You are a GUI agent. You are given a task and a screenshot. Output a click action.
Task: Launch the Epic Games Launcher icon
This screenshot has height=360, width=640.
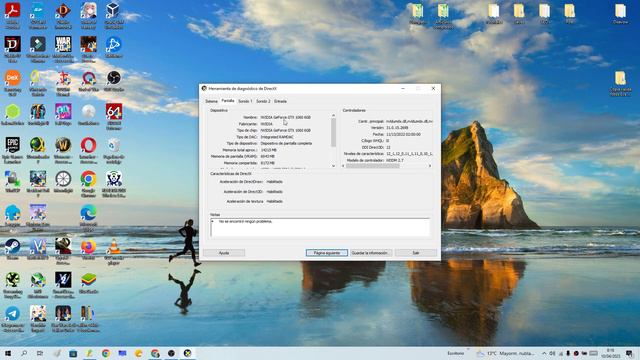(x=12, y=145)
